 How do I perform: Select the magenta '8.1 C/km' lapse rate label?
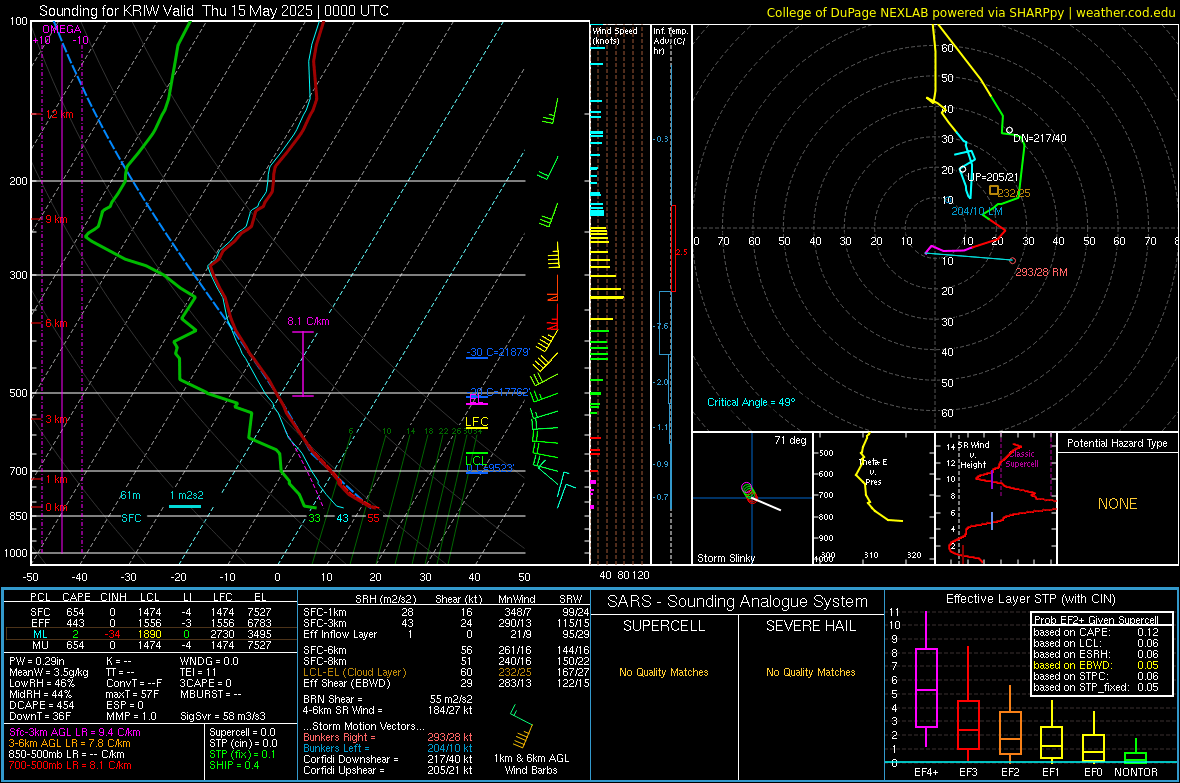309,321
